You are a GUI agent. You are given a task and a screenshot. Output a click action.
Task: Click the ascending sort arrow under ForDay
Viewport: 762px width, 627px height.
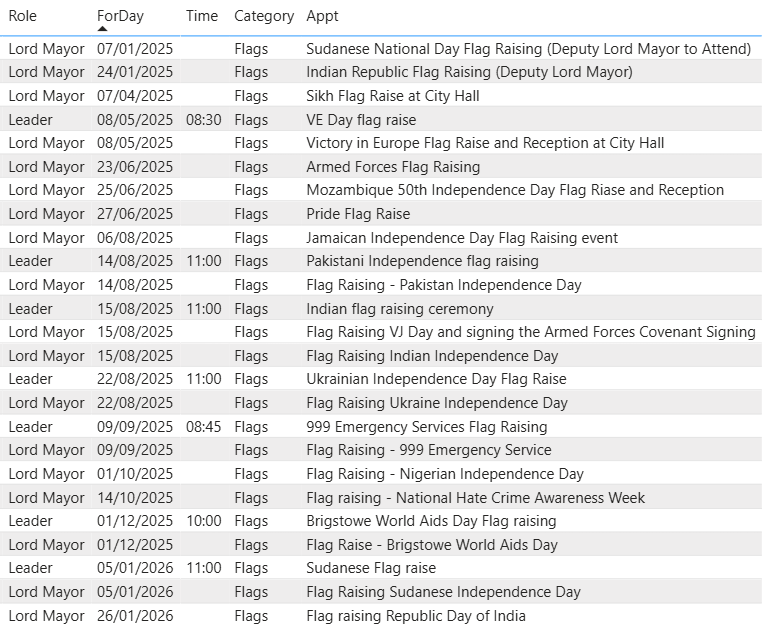click(x=103, y=29)
